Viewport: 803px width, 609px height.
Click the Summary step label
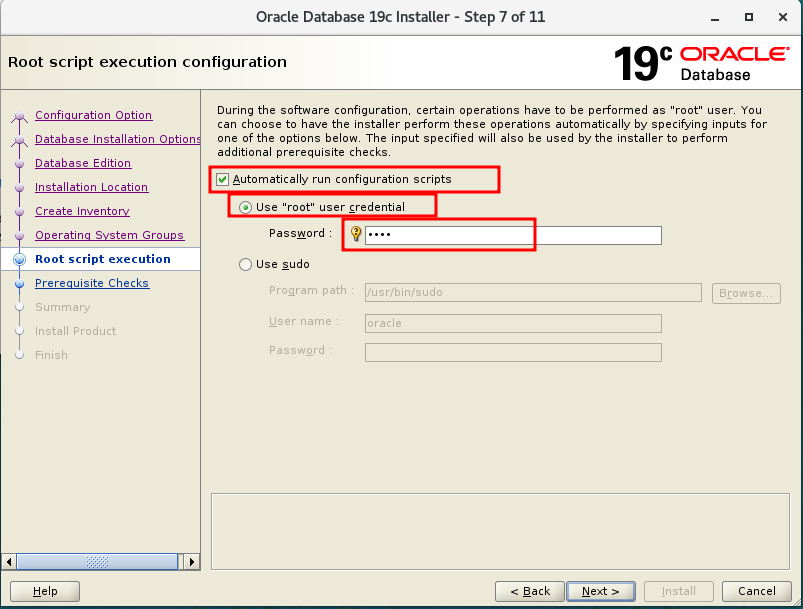62,307
